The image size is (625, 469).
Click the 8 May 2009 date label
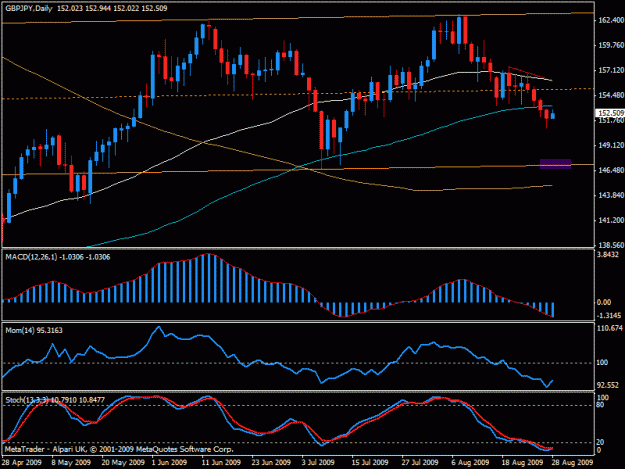tap(71, 463)
